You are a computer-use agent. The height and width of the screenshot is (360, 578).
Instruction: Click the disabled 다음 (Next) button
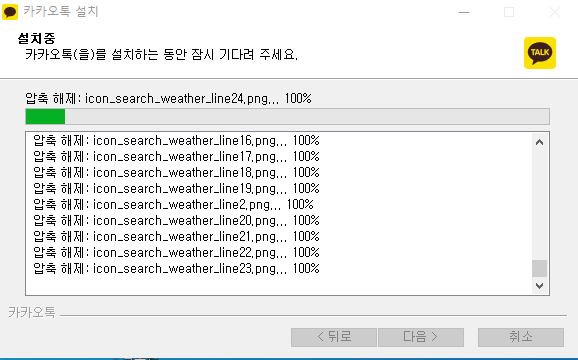click(421, 337)
